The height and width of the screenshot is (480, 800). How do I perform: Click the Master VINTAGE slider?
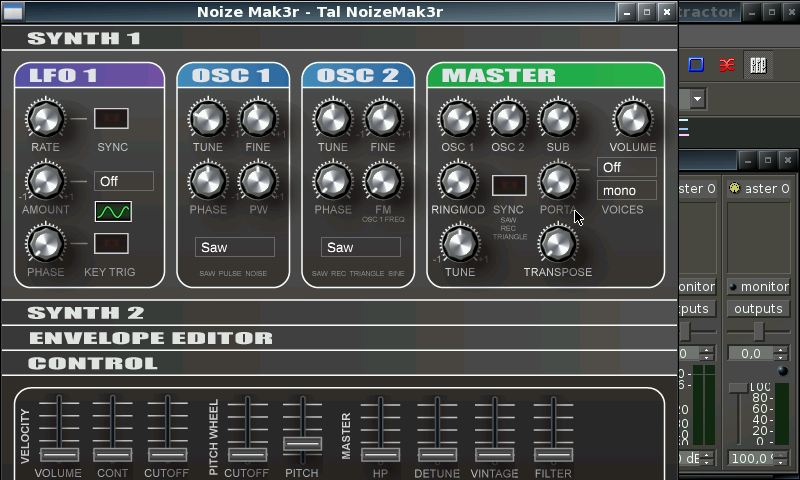click(x=494, y=454)
